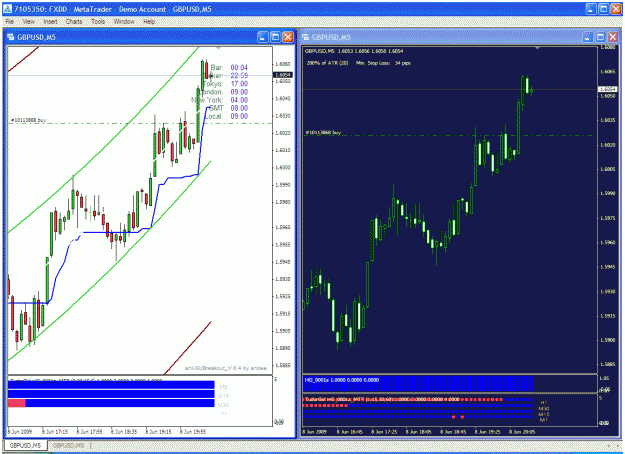Maximize the main MetaTrader window

click(x=604, y=9)
